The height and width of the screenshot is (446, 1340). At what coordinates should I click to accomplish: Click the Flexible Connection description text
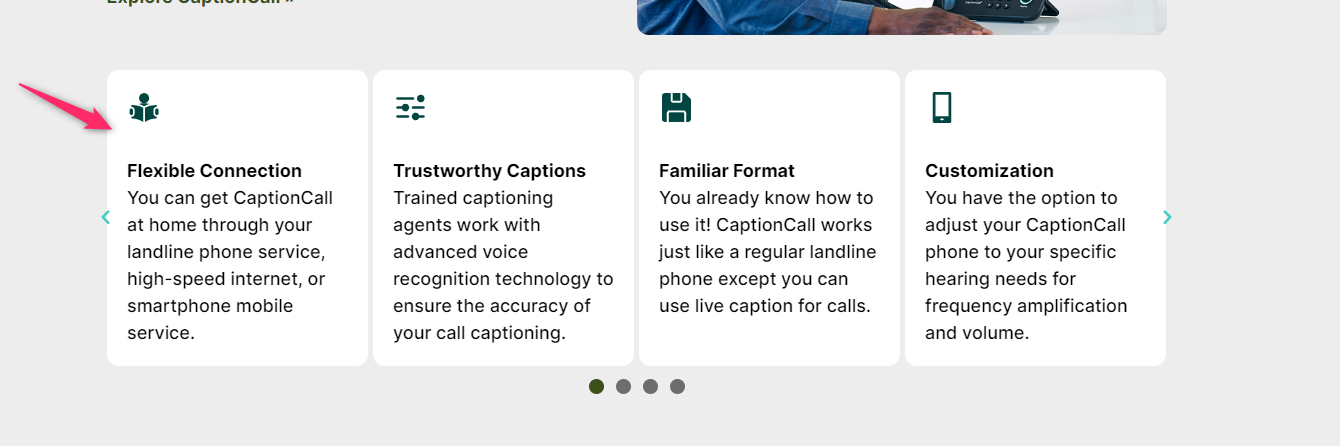pos(230,265)
